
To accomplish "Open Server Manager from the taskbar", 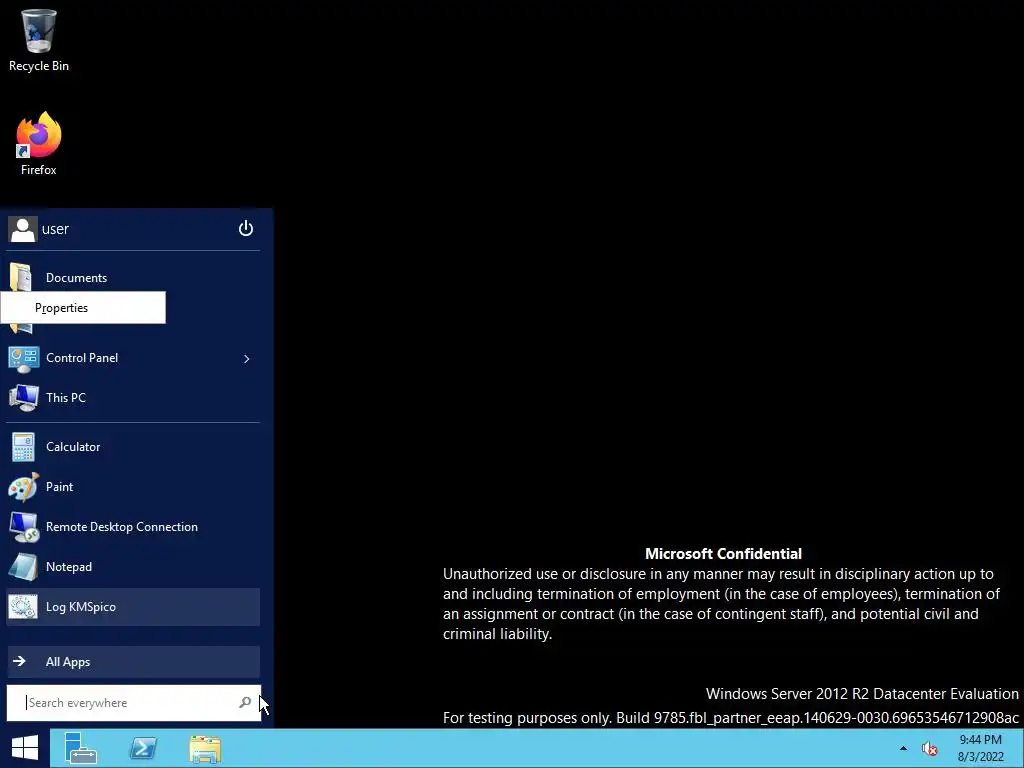I will [x=81, y=748].
